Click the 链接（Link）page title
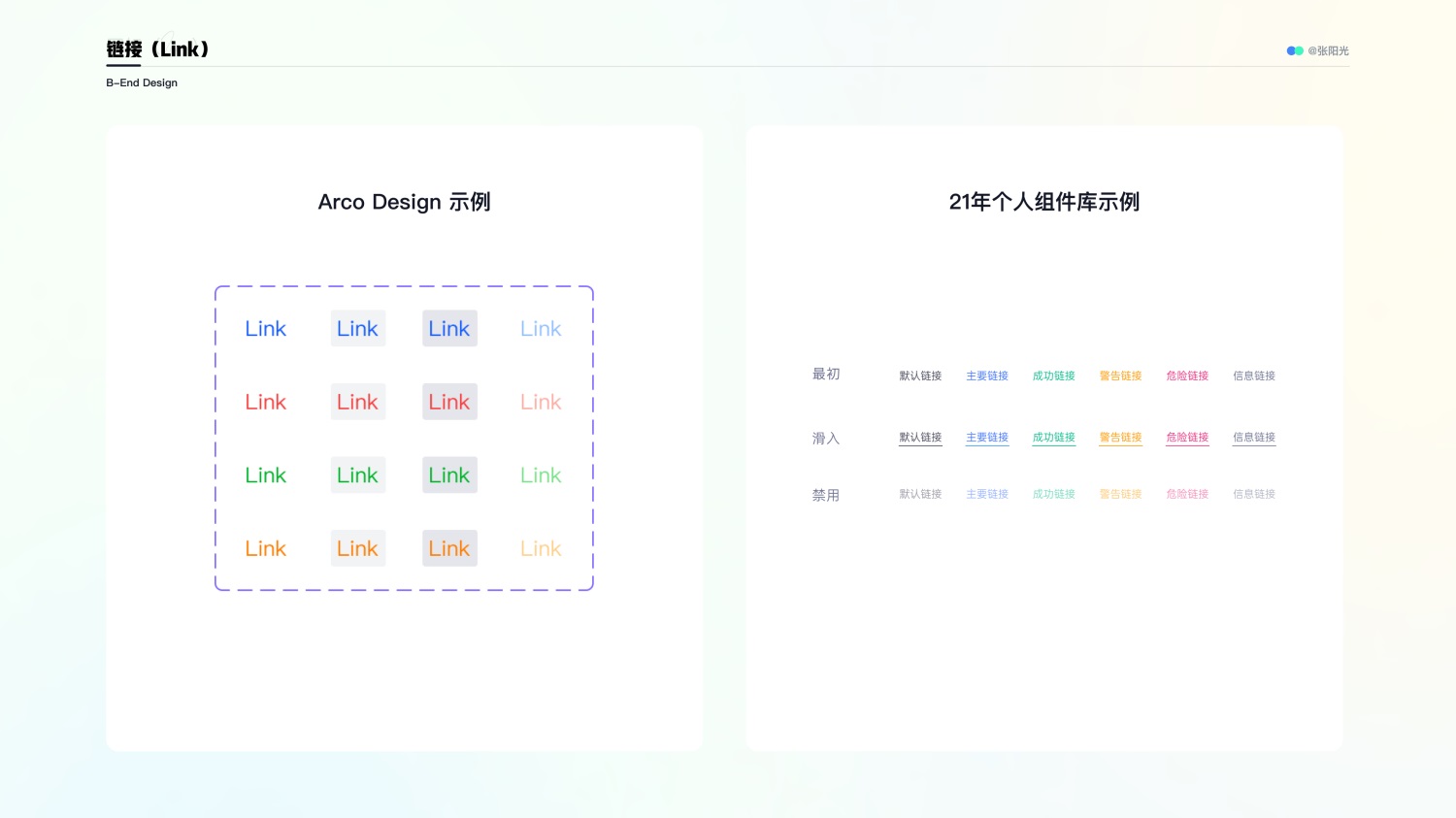This screenshot has width=1456, height=818. pos(158,49)
